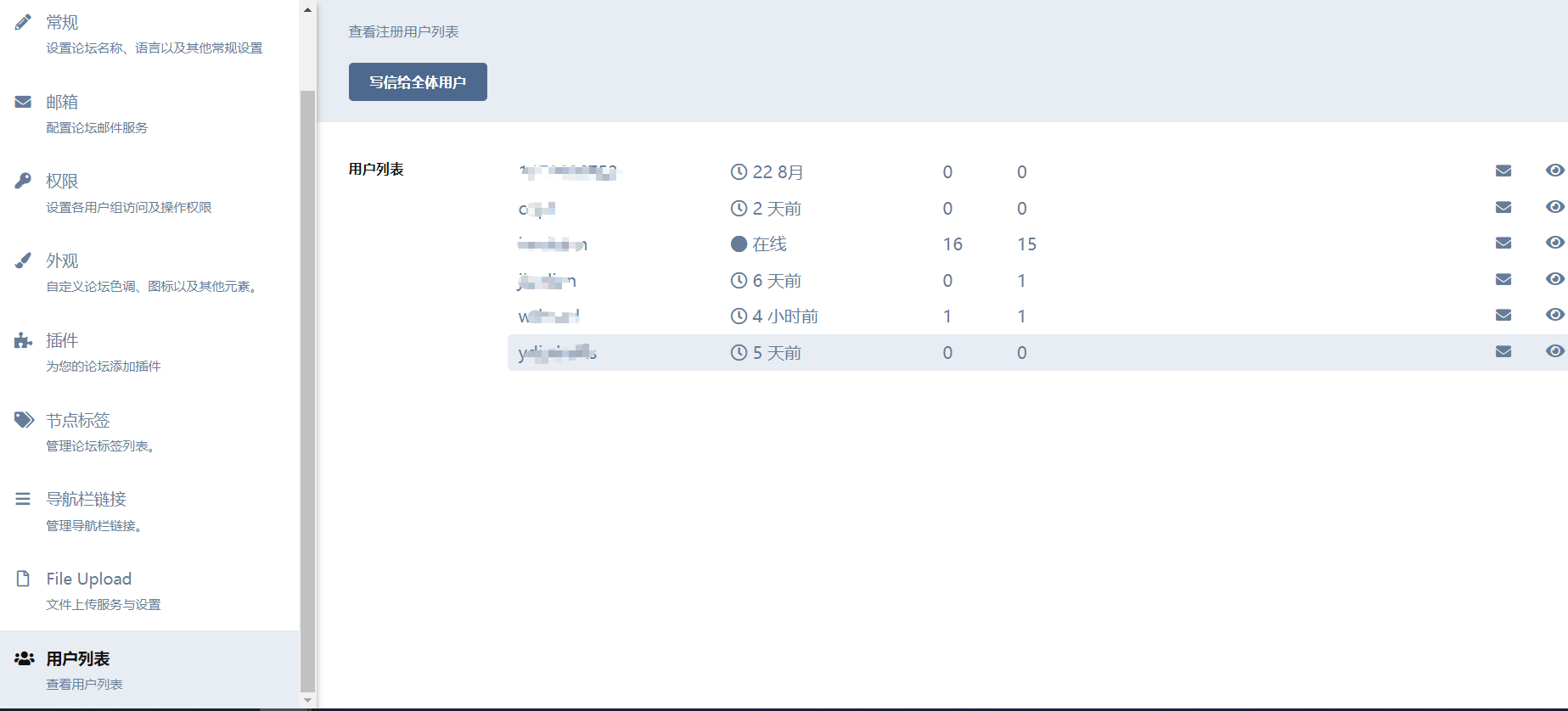The image size is (1568, 711).
Task: Click the sidebar scrollbar down arrow
Action: 307,701
